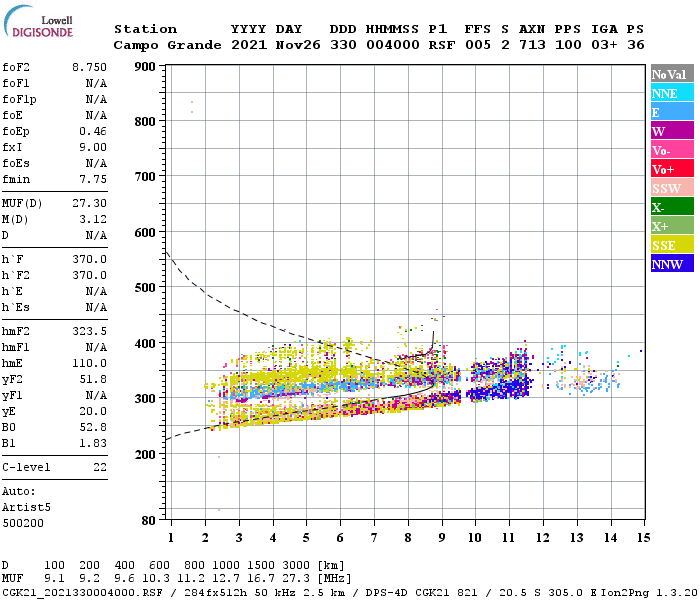Select the Vo- pink legend swatch

tap(672, 150)
